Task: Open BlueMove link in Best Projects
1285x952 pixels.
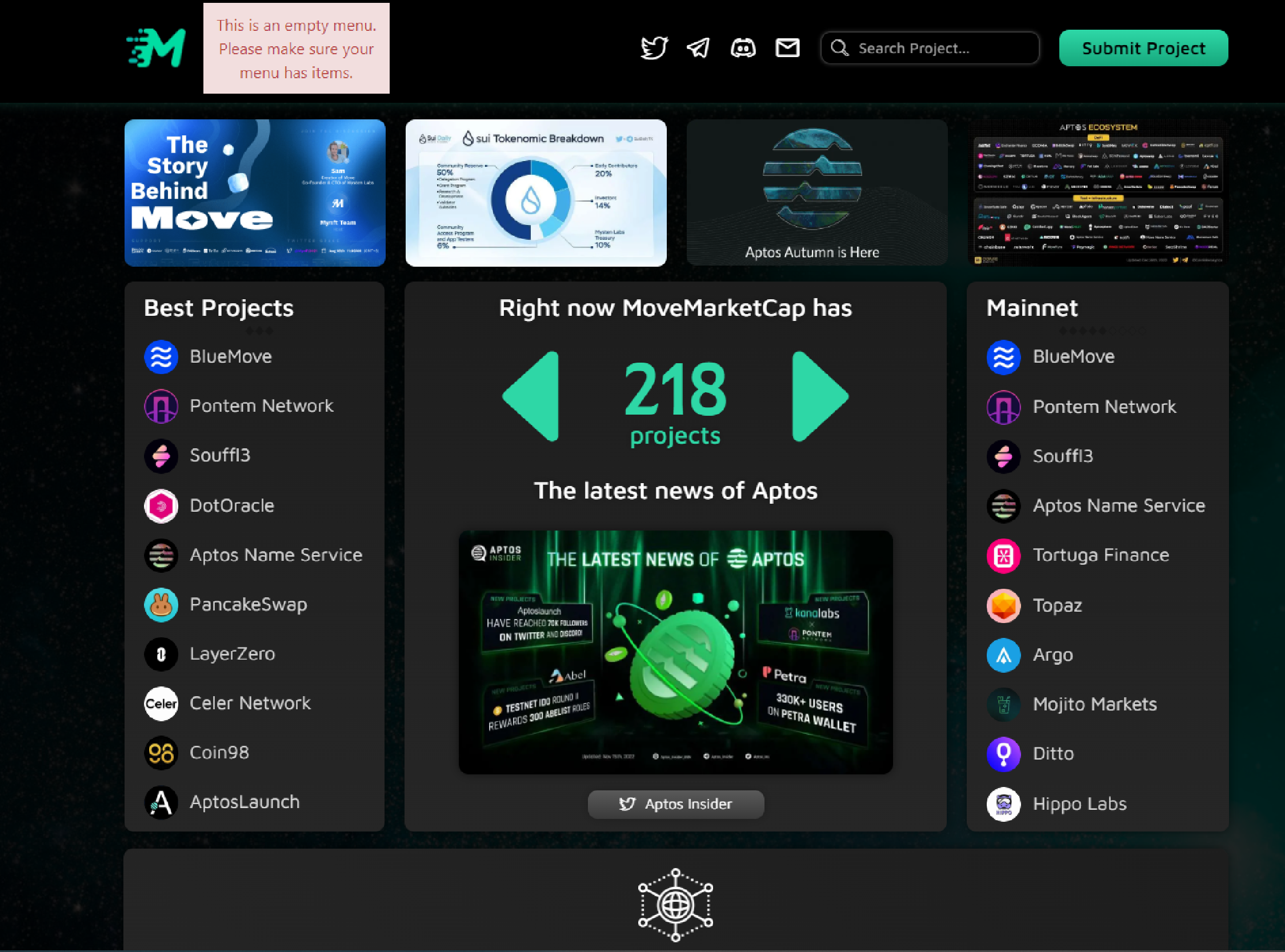Action: [231, 357]
